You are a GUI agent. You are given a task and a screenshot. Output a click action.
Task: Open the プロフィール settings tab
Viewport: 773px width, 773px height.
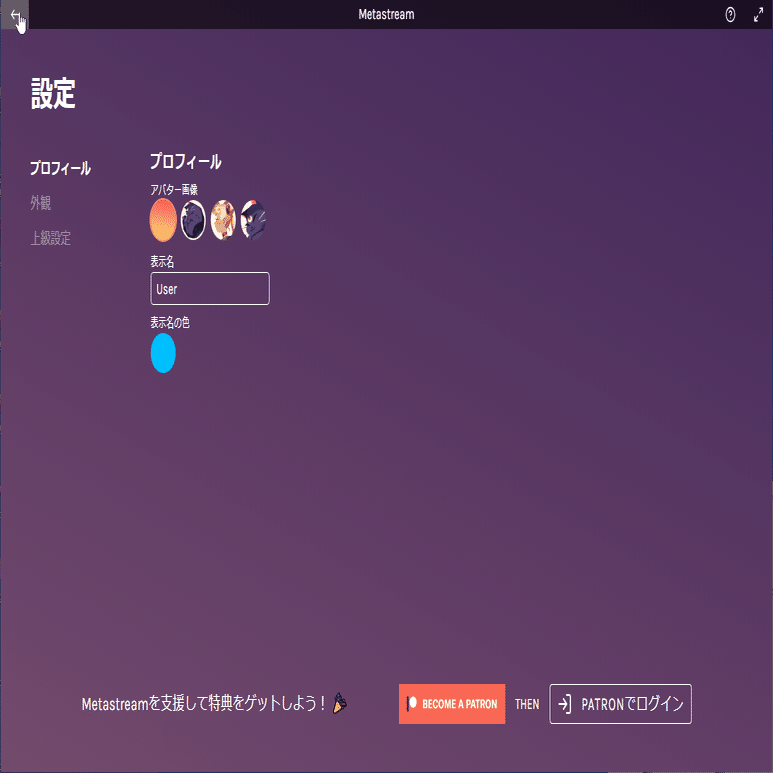tap(60, 168)
